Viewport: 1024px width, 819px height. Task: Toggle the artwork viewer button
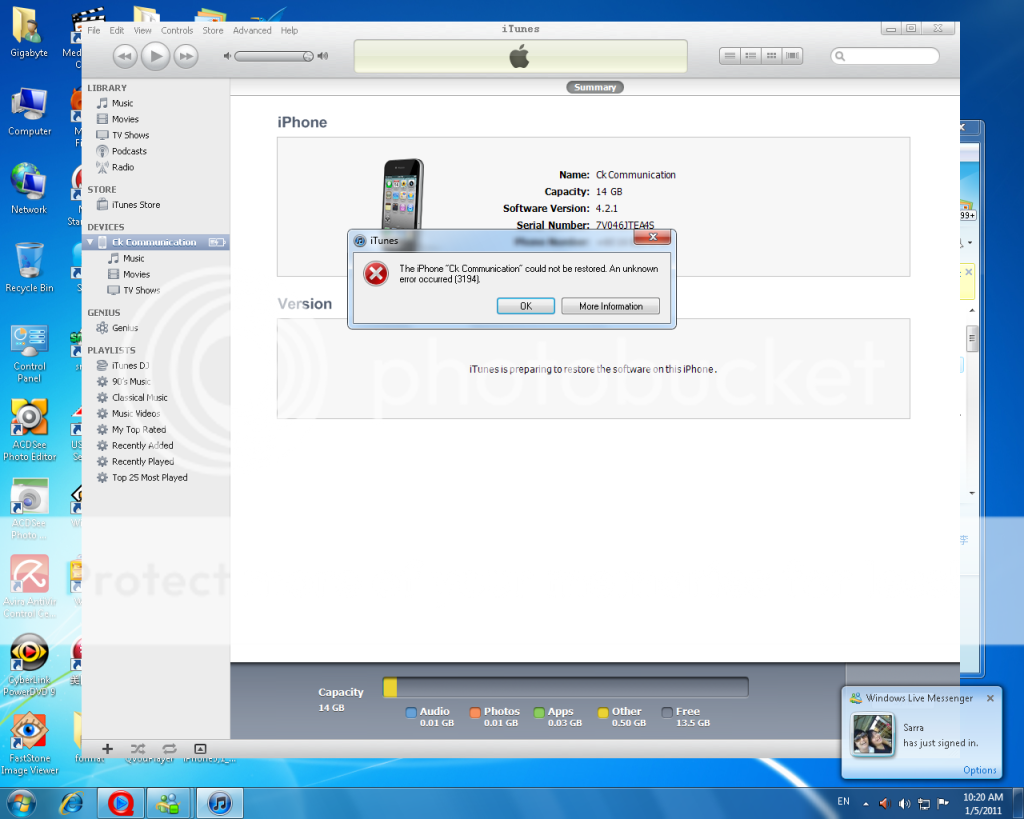[x=200, y=748]
